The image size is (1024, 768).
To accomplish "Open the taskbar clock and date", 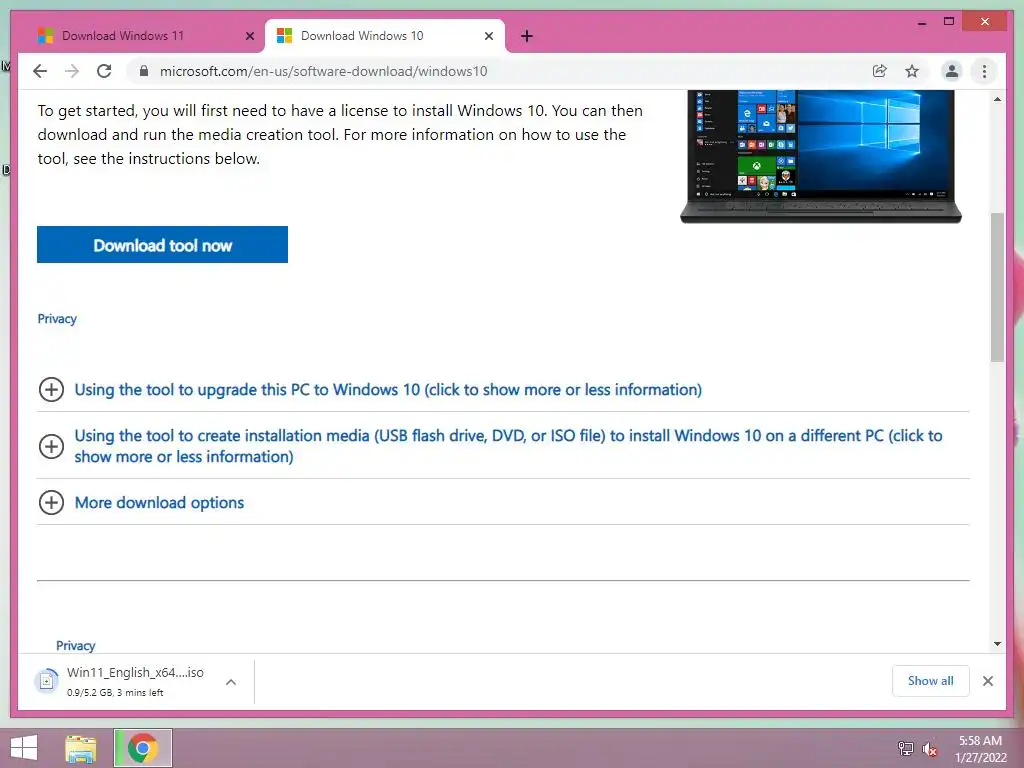I will [980, 749].
